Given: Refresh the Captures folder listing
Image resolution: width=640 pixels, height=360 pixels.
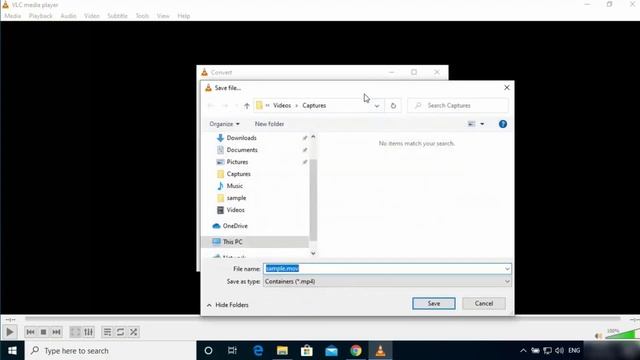Looking at the screenshot, I should click(x=393, y=105).
